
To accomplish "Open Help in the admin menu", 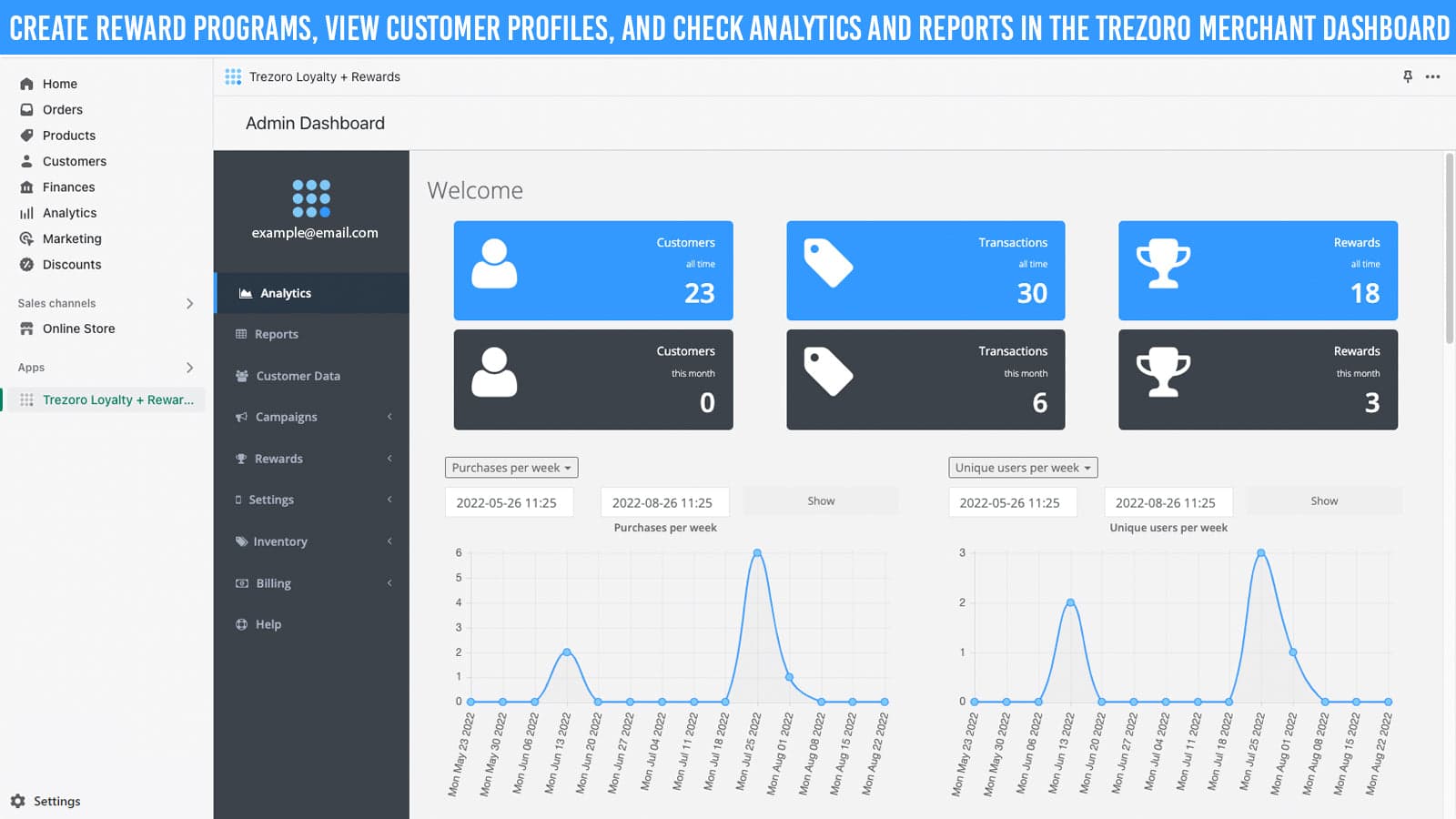I will [x=312, y=624].
